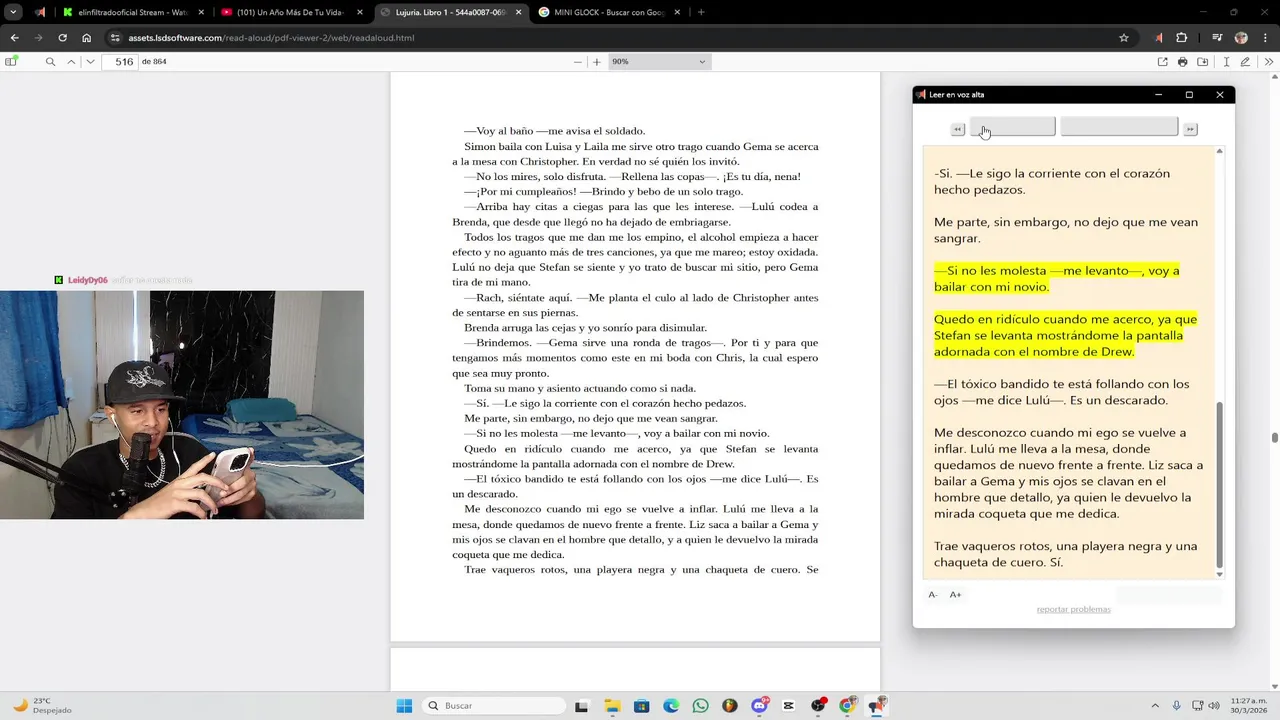
Task: Open the browser extensions puzzle icon
Action: point(1182,38)
